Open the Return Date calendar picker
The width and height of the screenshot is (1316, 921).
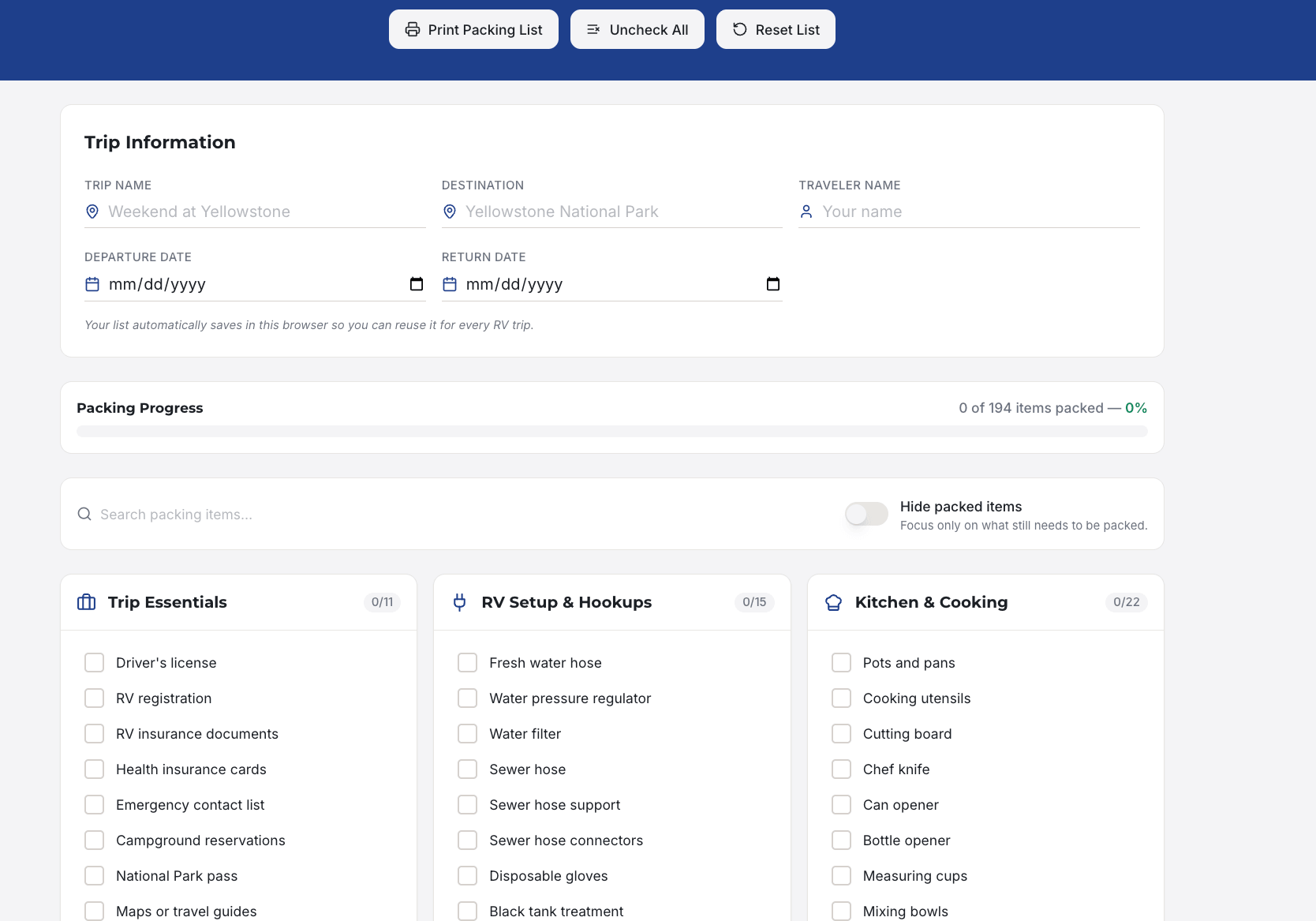pyautogui.click(x=773, y=284)
